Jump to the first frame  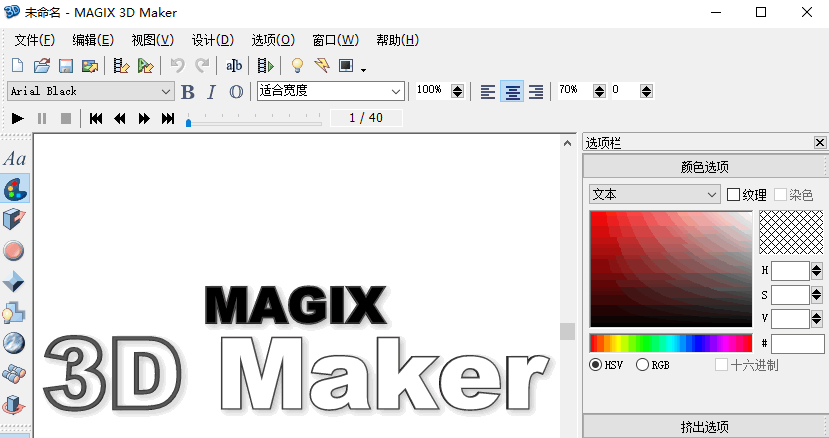96,118
